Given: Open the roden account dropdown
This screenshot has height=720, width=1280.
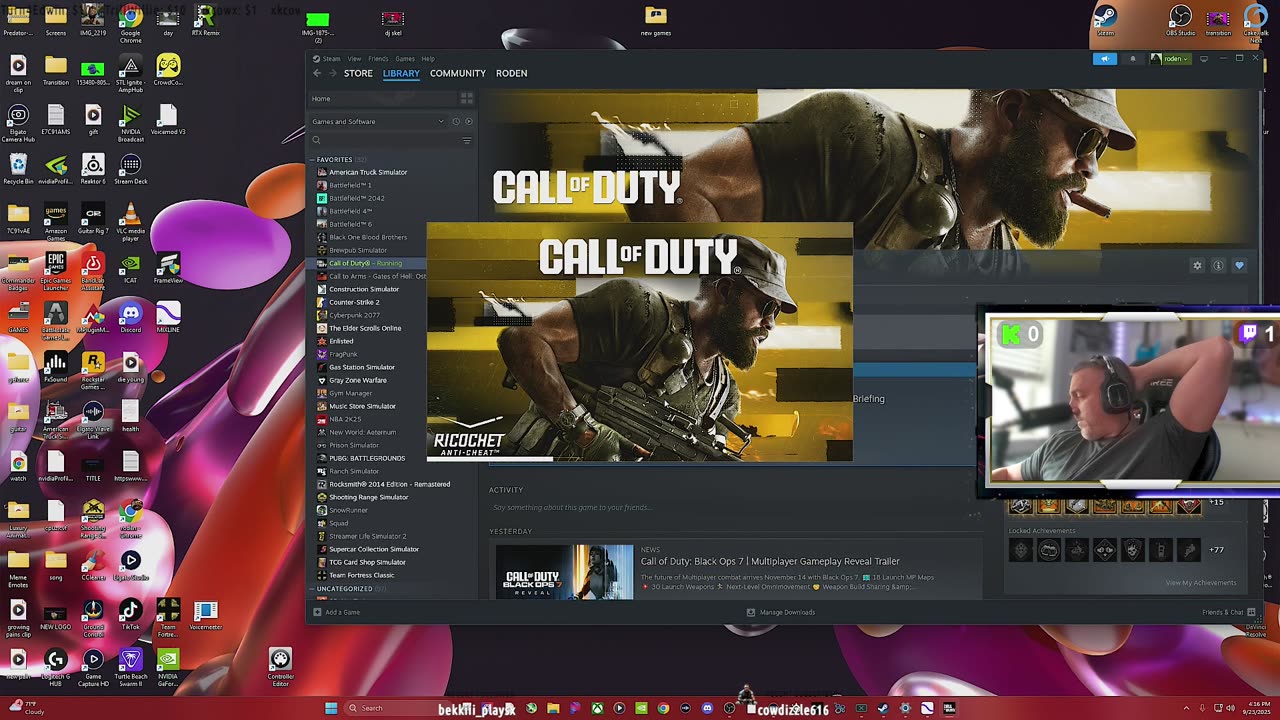Looking at the screenshot, I should [1170, 59].
